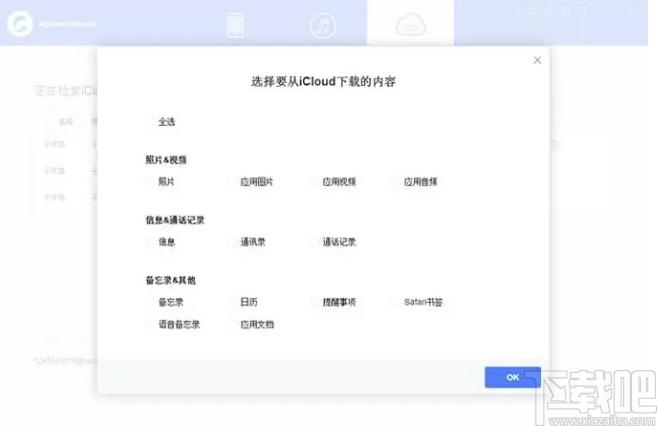The image size is (659, 426).
Task: Close the iCloud content selection dialog
Action: pyautogui.click(x=537, y=60)
